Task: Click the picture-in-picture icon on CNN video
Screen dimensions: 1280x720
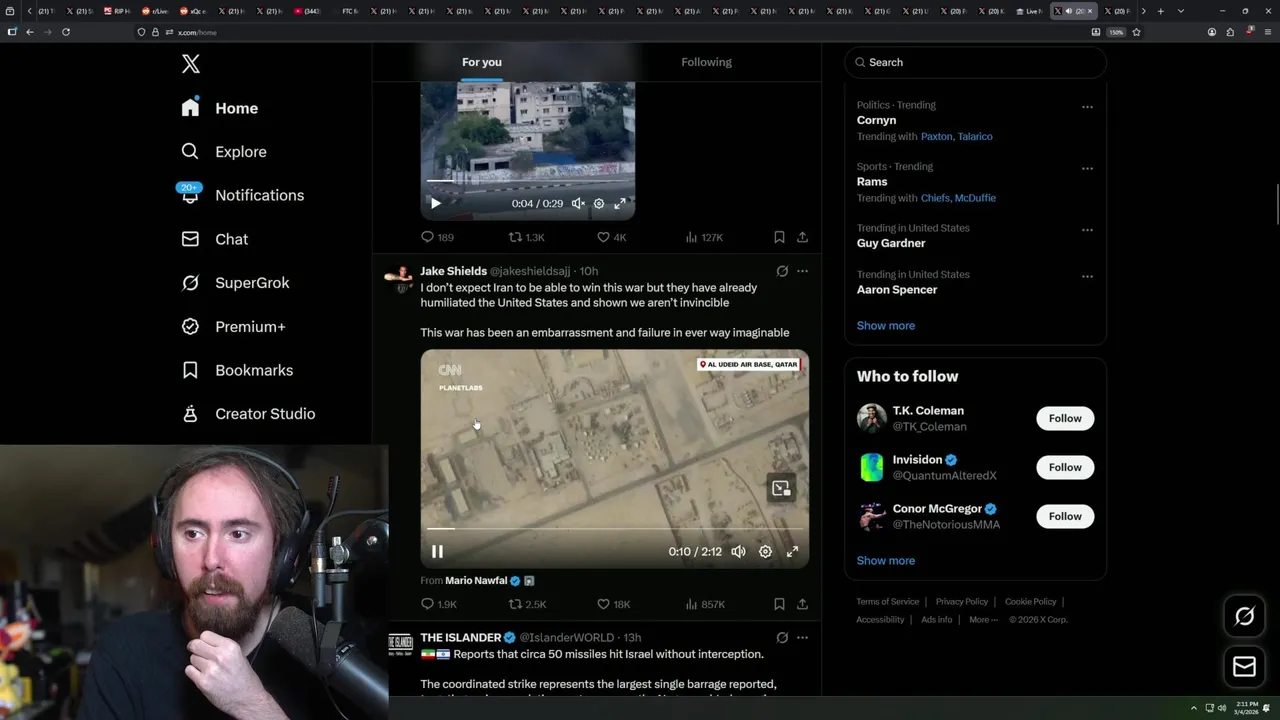Action: 781,488
